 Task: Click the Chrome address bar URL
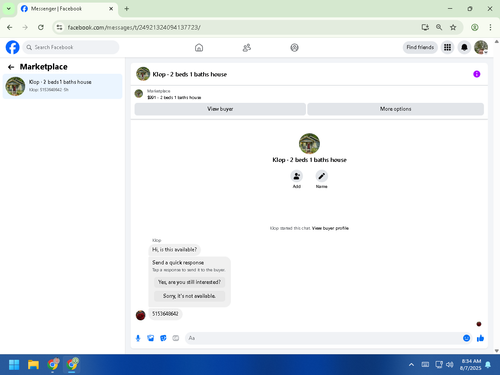pos(134,27)
